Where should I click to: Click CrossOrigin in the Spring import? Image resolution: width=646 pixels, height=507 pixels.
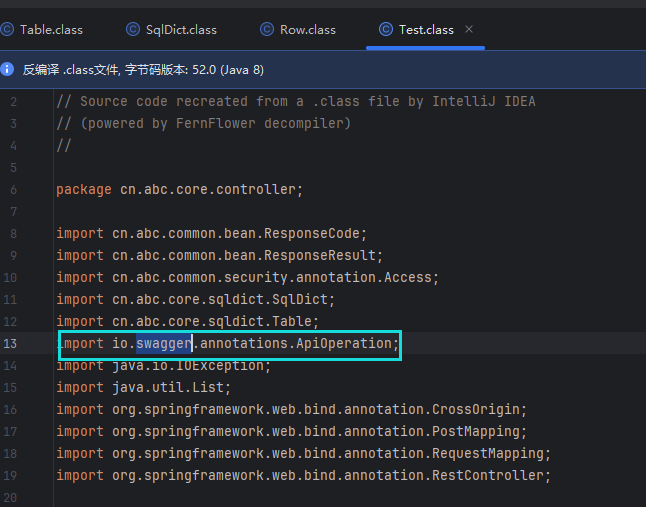click(x=479, y=410)
